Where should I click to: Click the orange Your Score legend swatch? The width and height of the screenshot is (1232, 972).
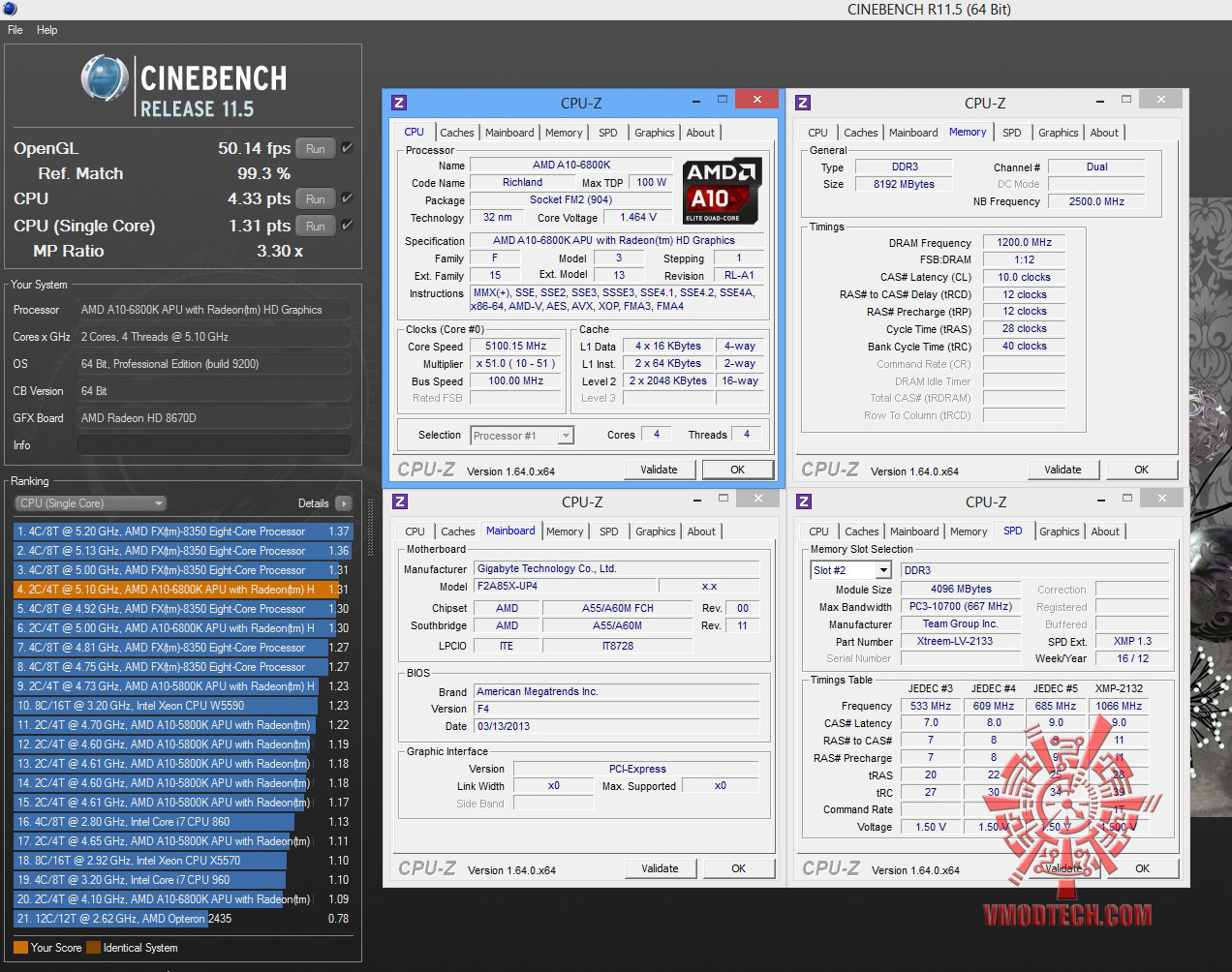coord(20,948)
